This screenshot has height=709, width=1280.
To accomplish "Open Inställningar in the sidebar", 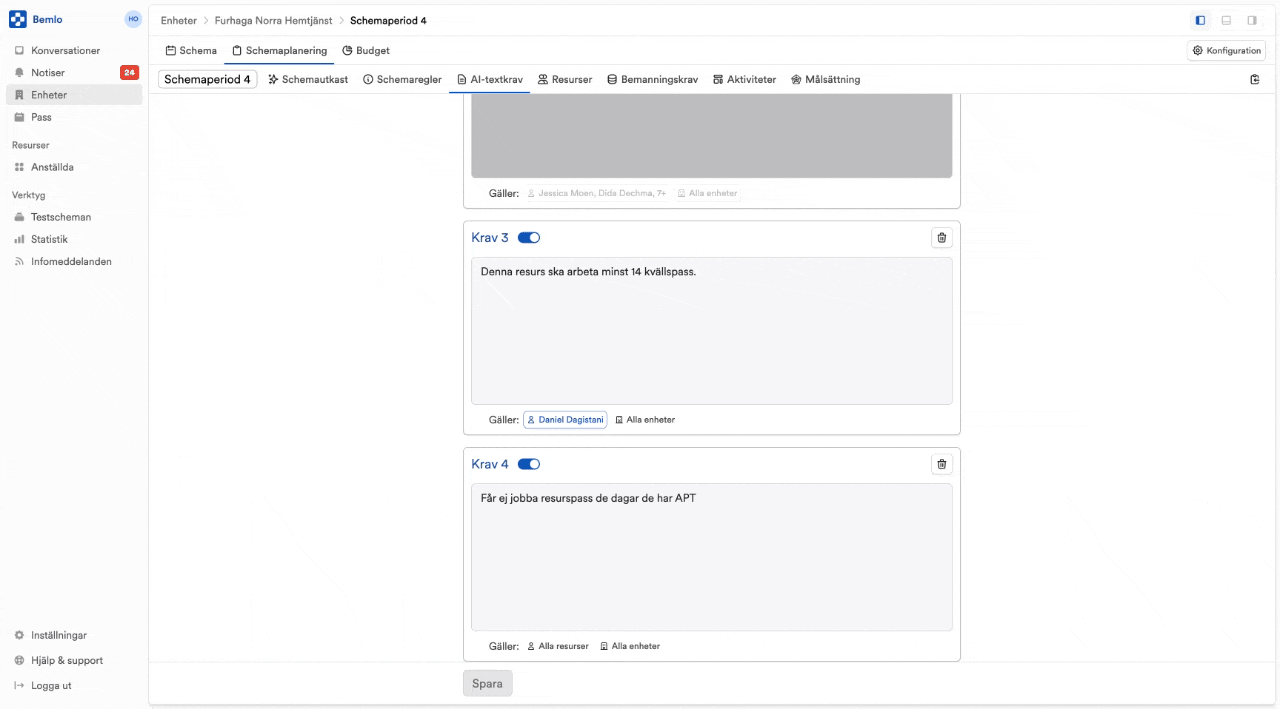I will tap(74, 635).
